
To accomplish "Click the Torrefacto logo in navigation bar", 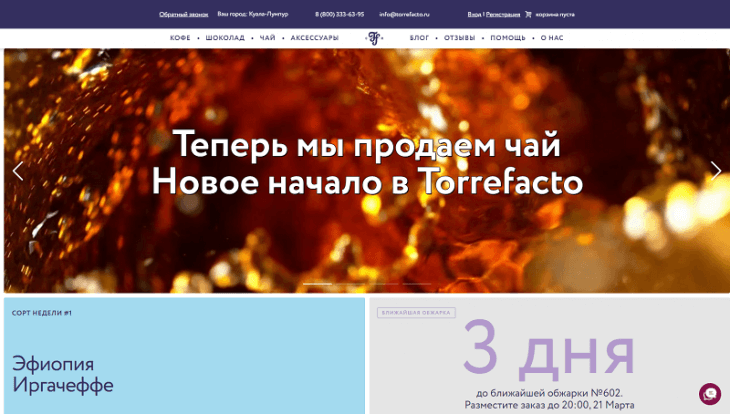I will pos(374,38).
